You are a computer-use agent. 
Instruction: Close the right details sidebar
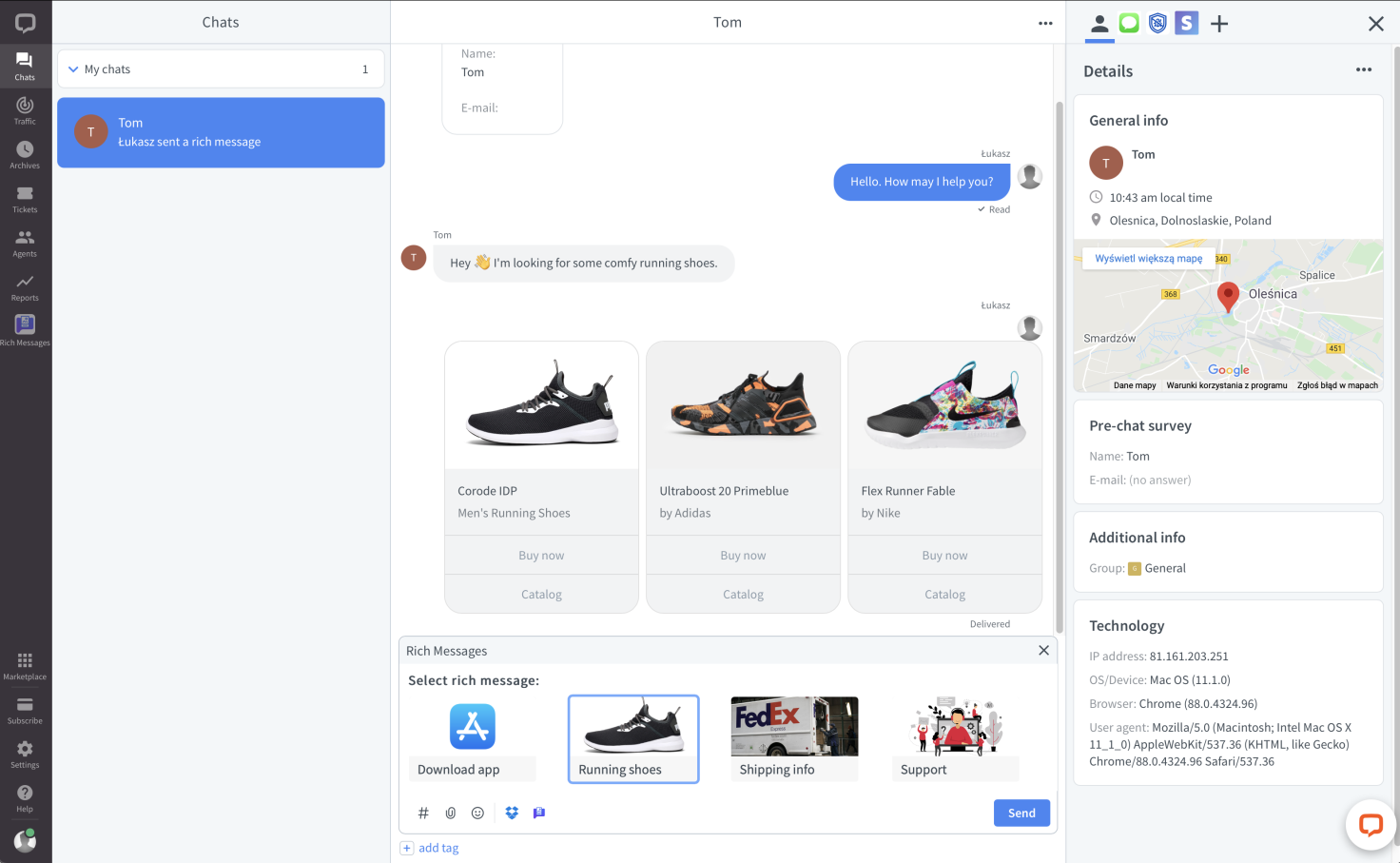click(x=1375, y=24)
